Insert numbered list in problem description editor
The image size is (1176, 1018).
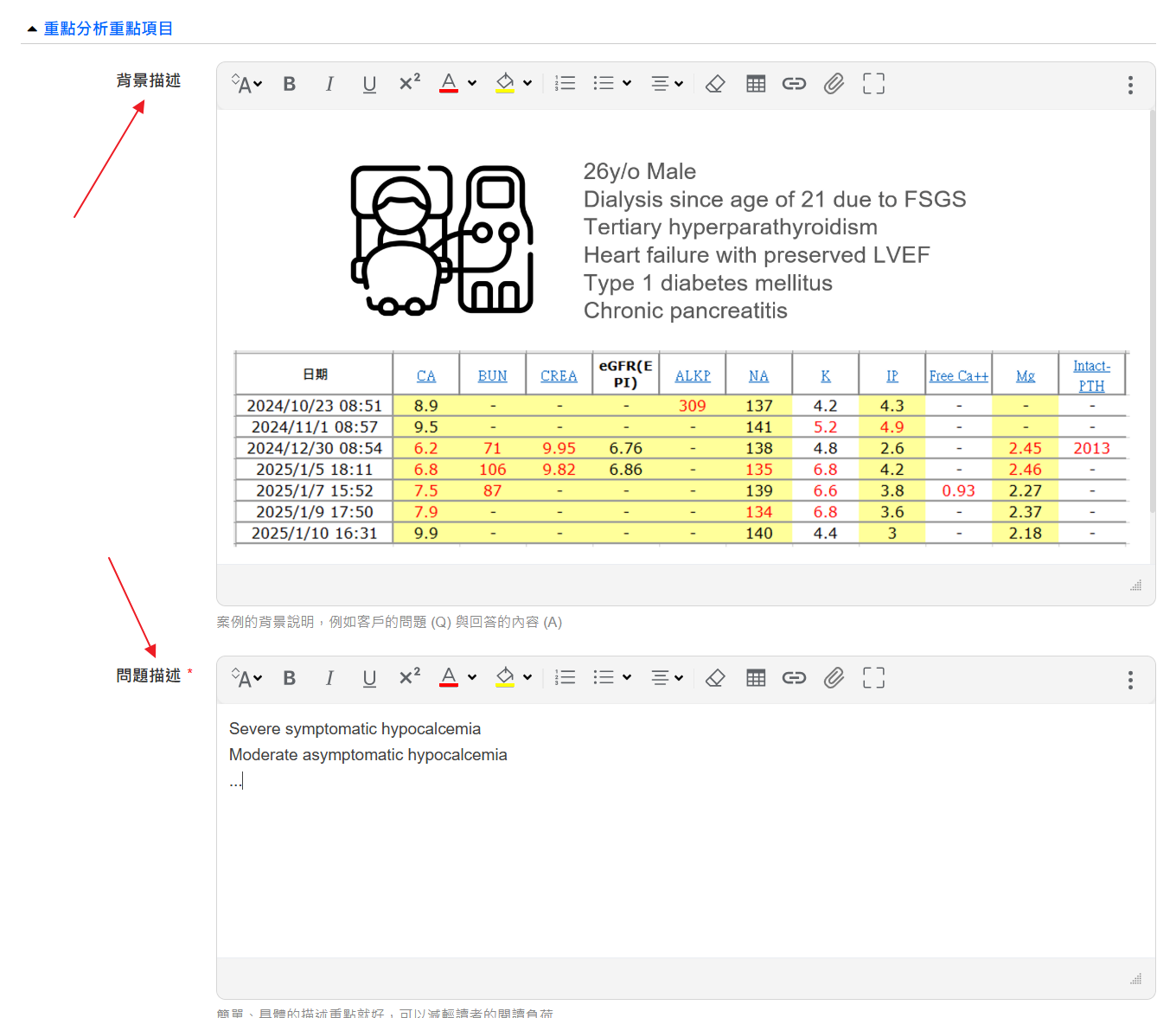[566, 678]
